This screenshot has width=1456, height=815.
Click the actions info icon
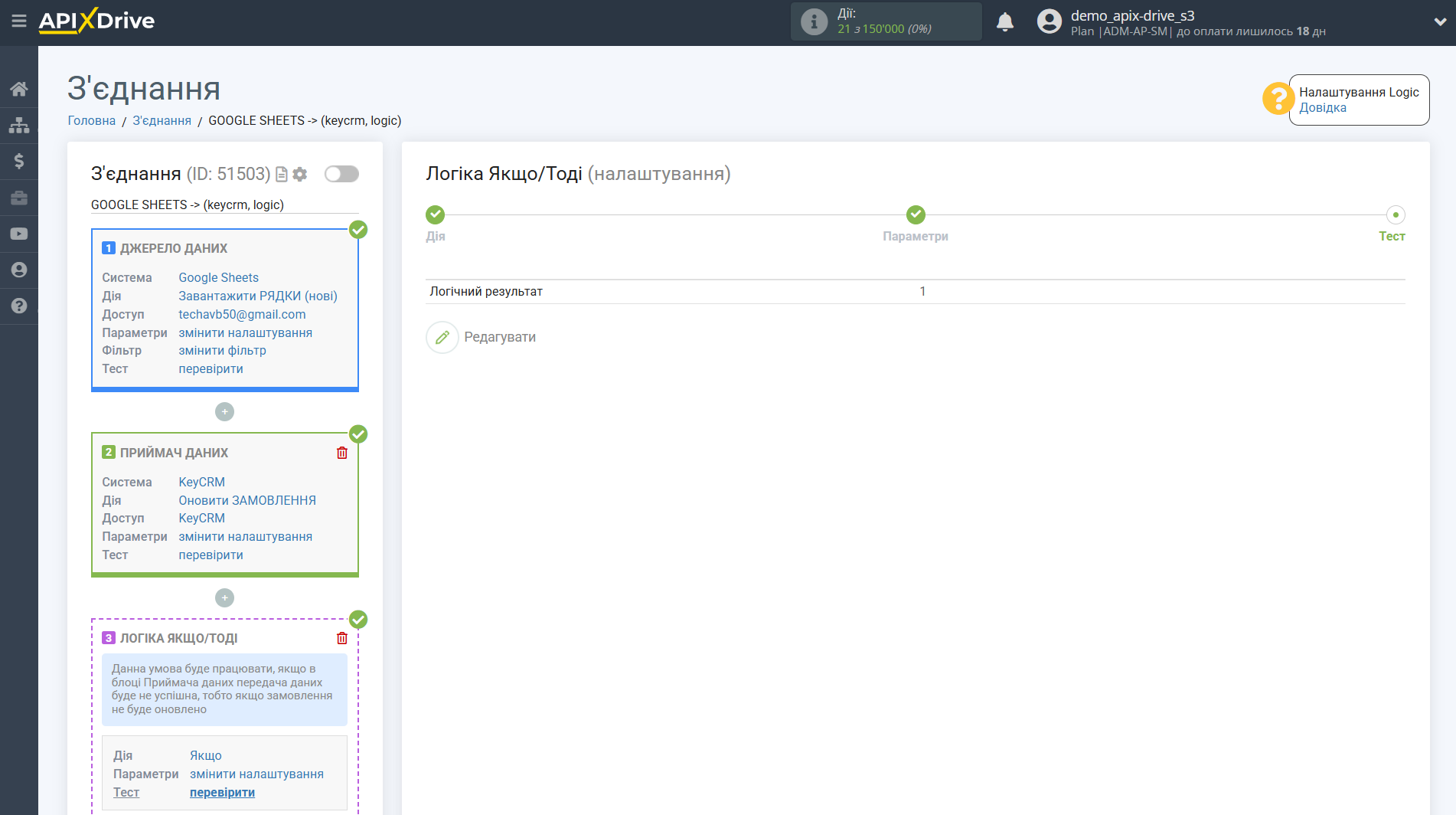814,21
